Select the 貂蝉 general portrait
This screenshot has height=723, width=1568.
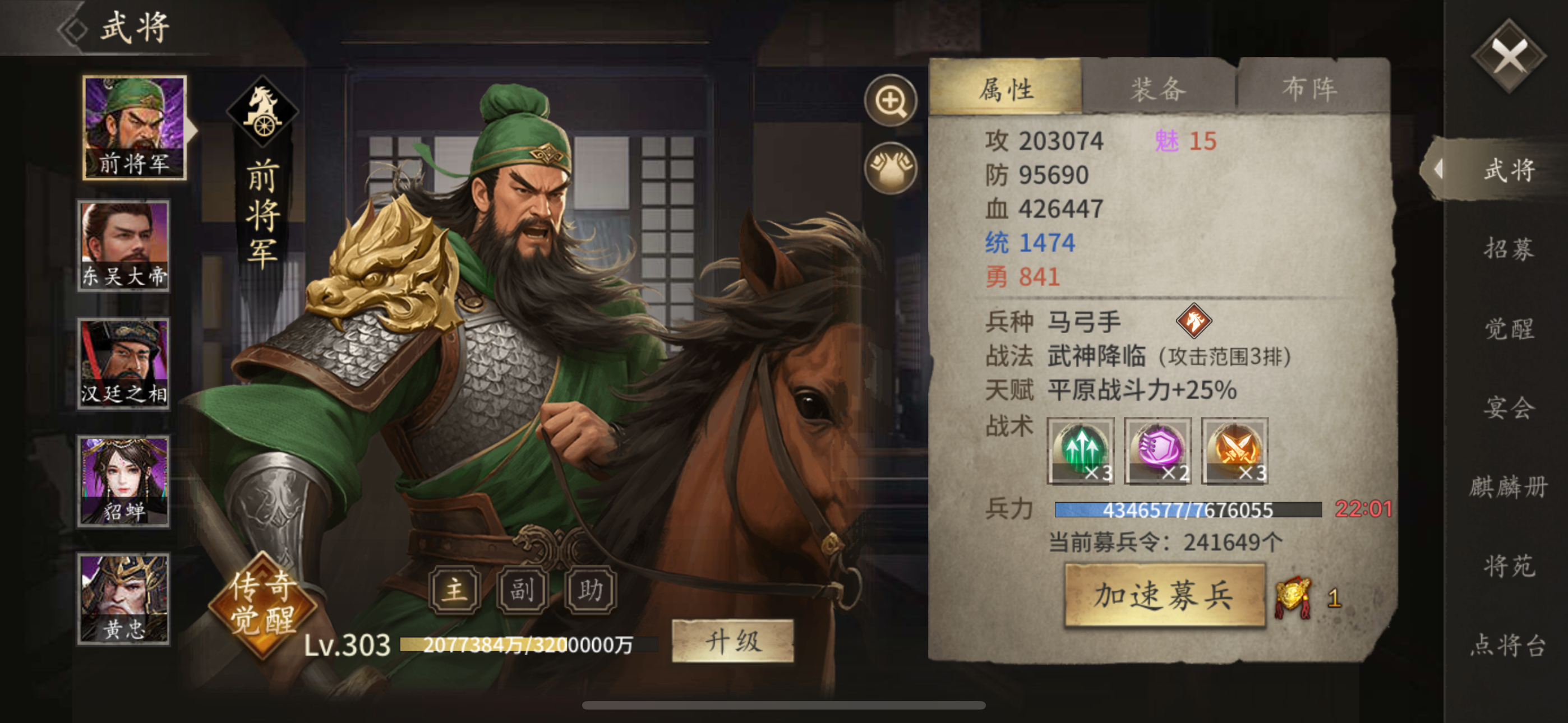pyautogui.click(x=123, y=481)
